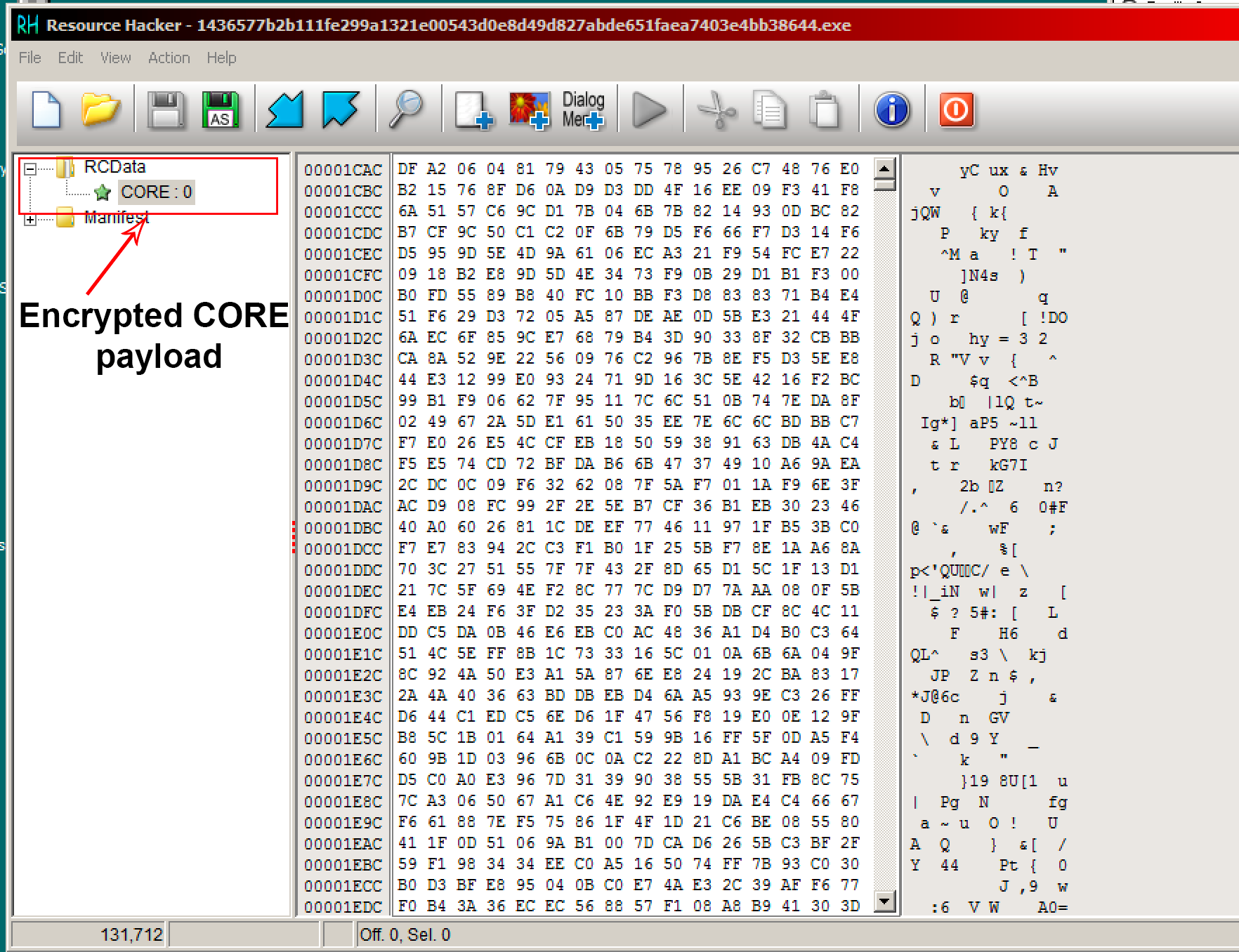Click the Compile play arrow icon
Viewport: 1239px width, 952px height.
coord(650,110)
